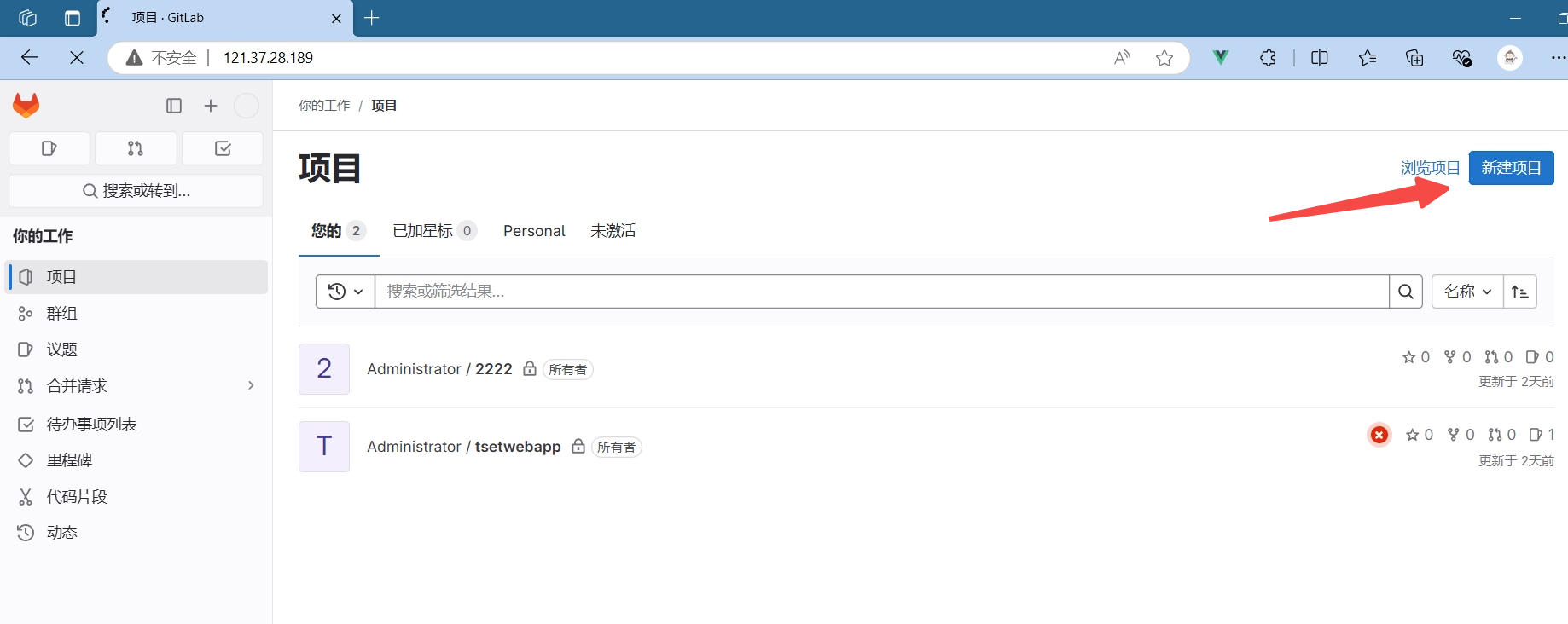
Task: Open the recent searches history dropdown
Action: click(346, 292)
